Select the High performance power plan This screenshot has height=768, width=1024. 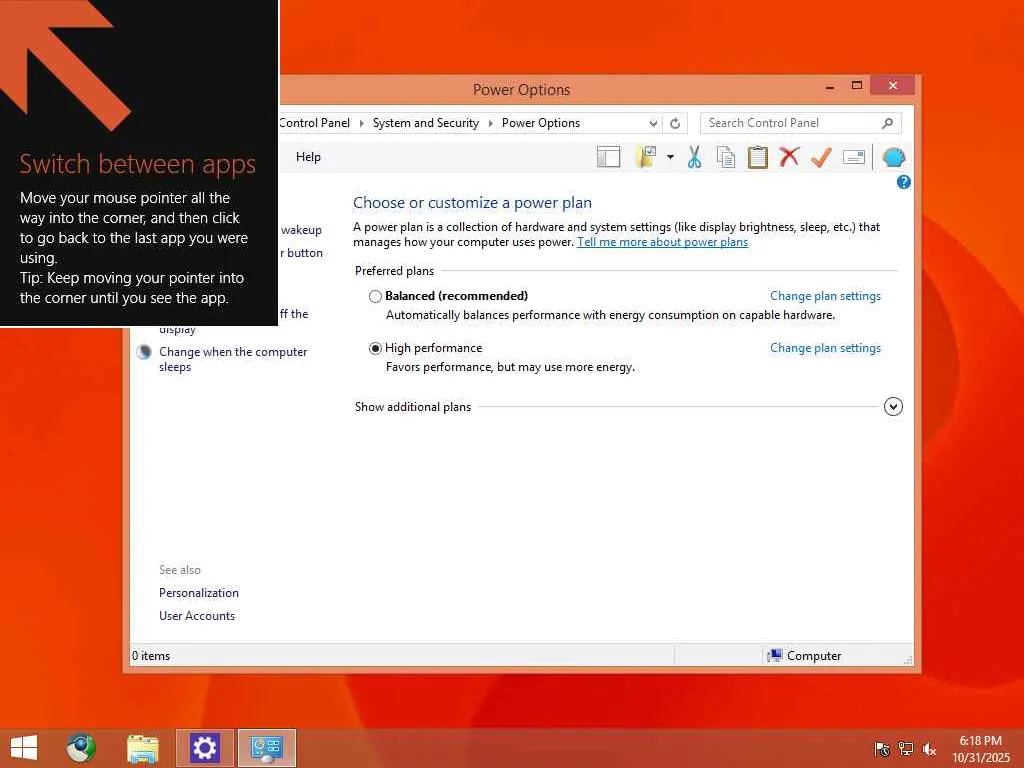(375, 348)
